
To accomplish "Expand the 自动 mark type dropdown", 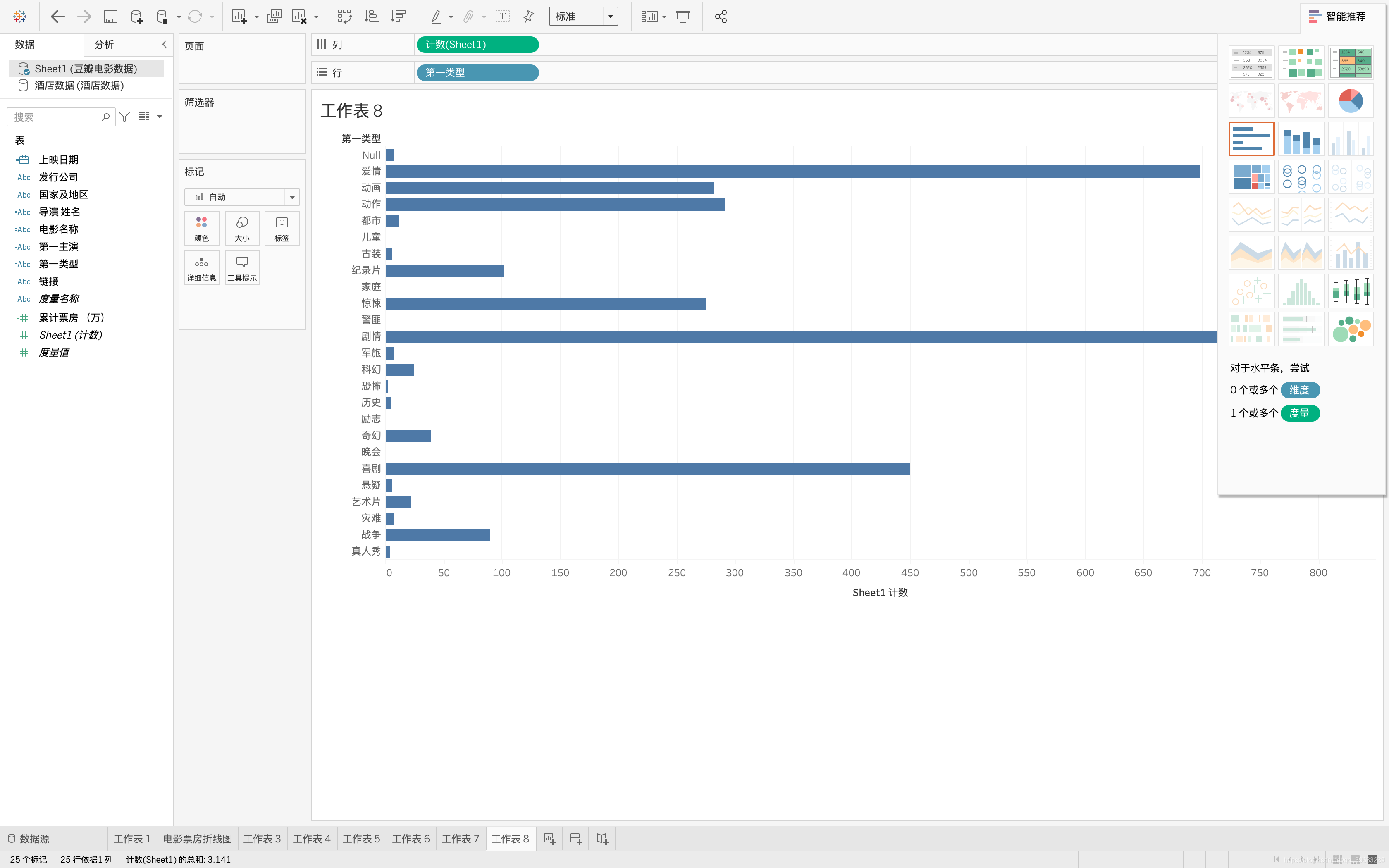I will coord(292,197).
